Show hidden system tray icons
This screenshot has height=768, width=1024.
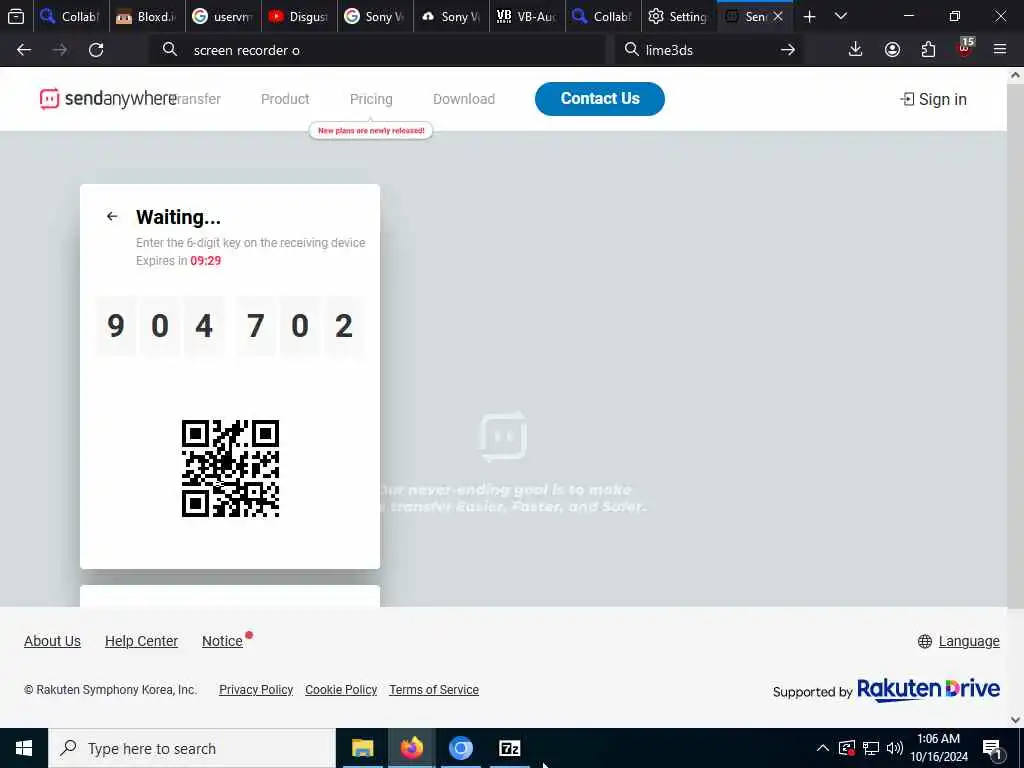[823, 748]
